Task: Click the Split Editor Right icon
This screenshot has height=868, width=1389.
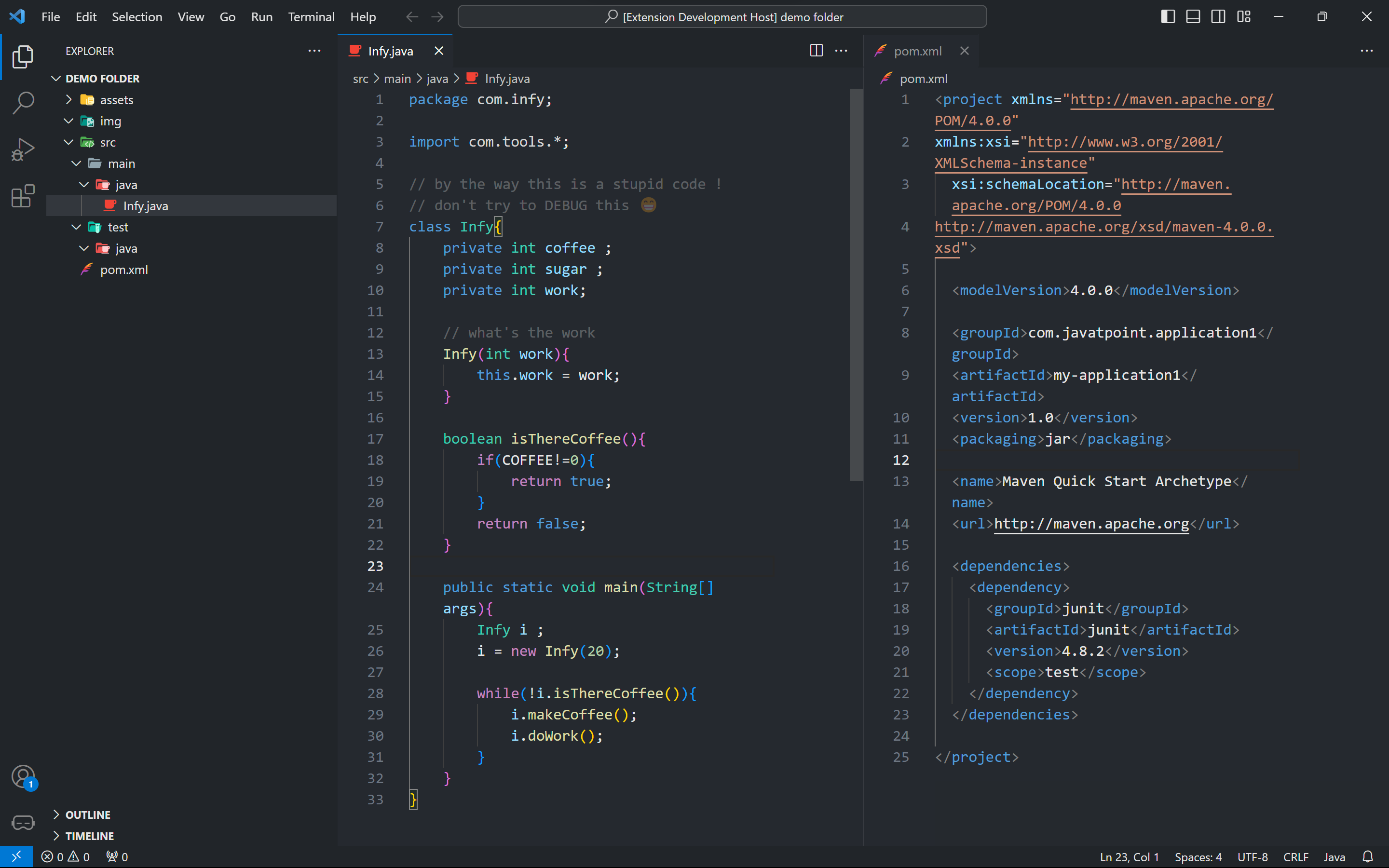Action: 816,51
